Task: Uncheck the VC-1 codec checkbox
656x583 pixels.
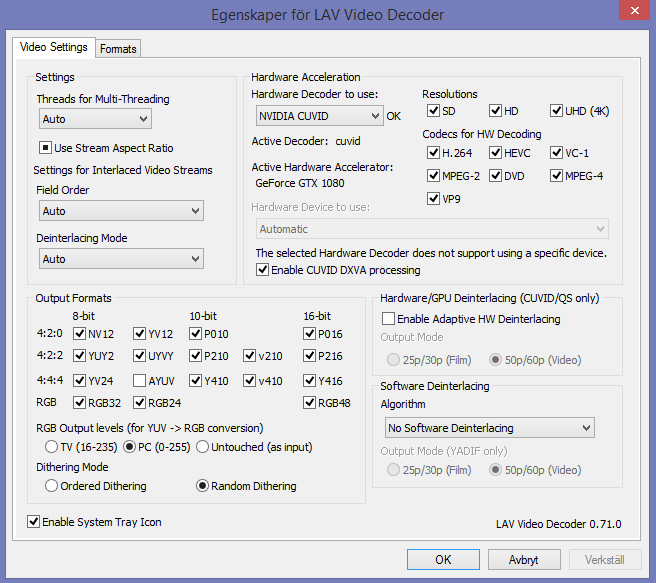Action: coord(556,153)
